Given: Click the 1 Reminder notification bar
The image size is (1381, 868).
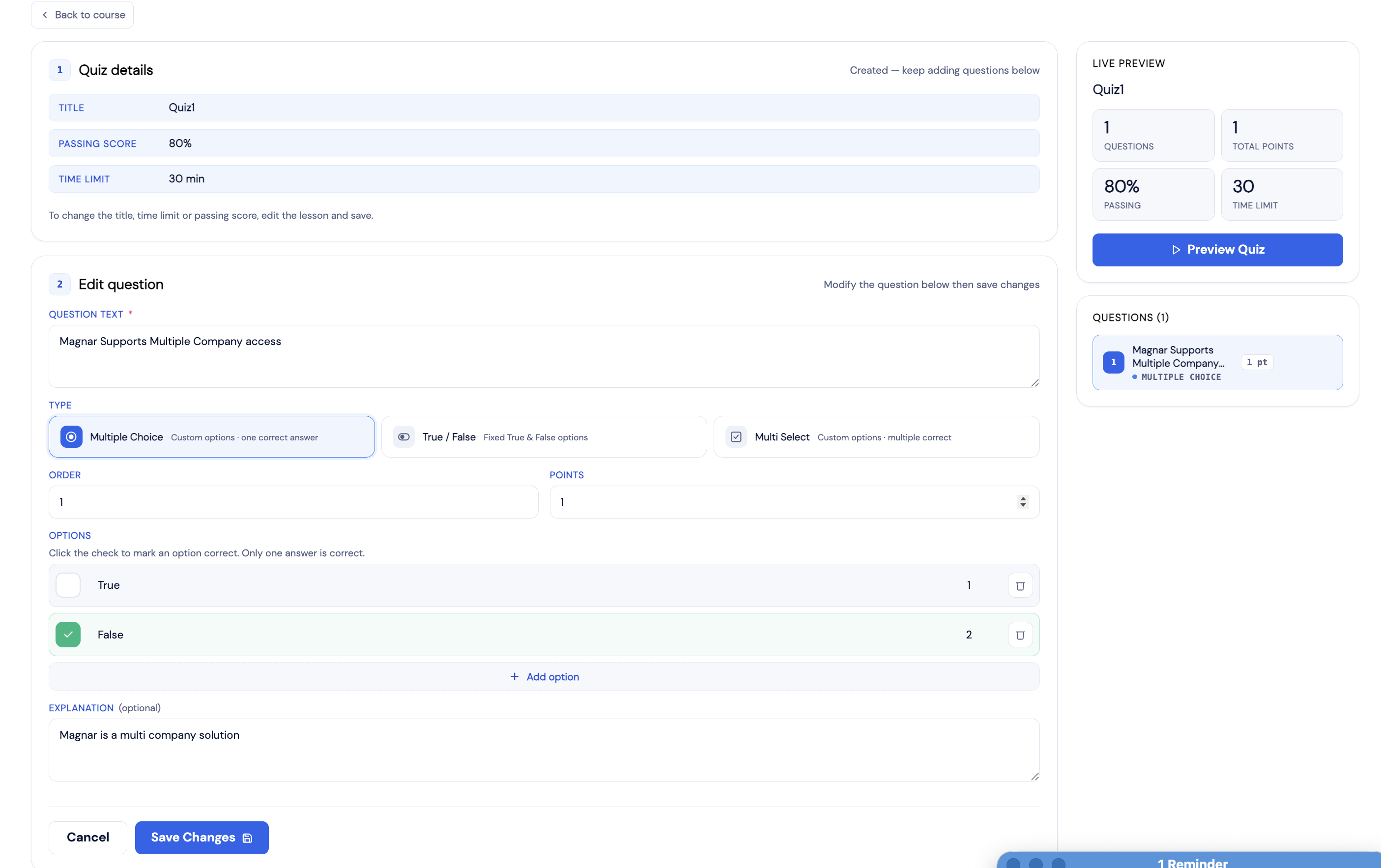Looking at the screenshot, I should (1189, 861).
